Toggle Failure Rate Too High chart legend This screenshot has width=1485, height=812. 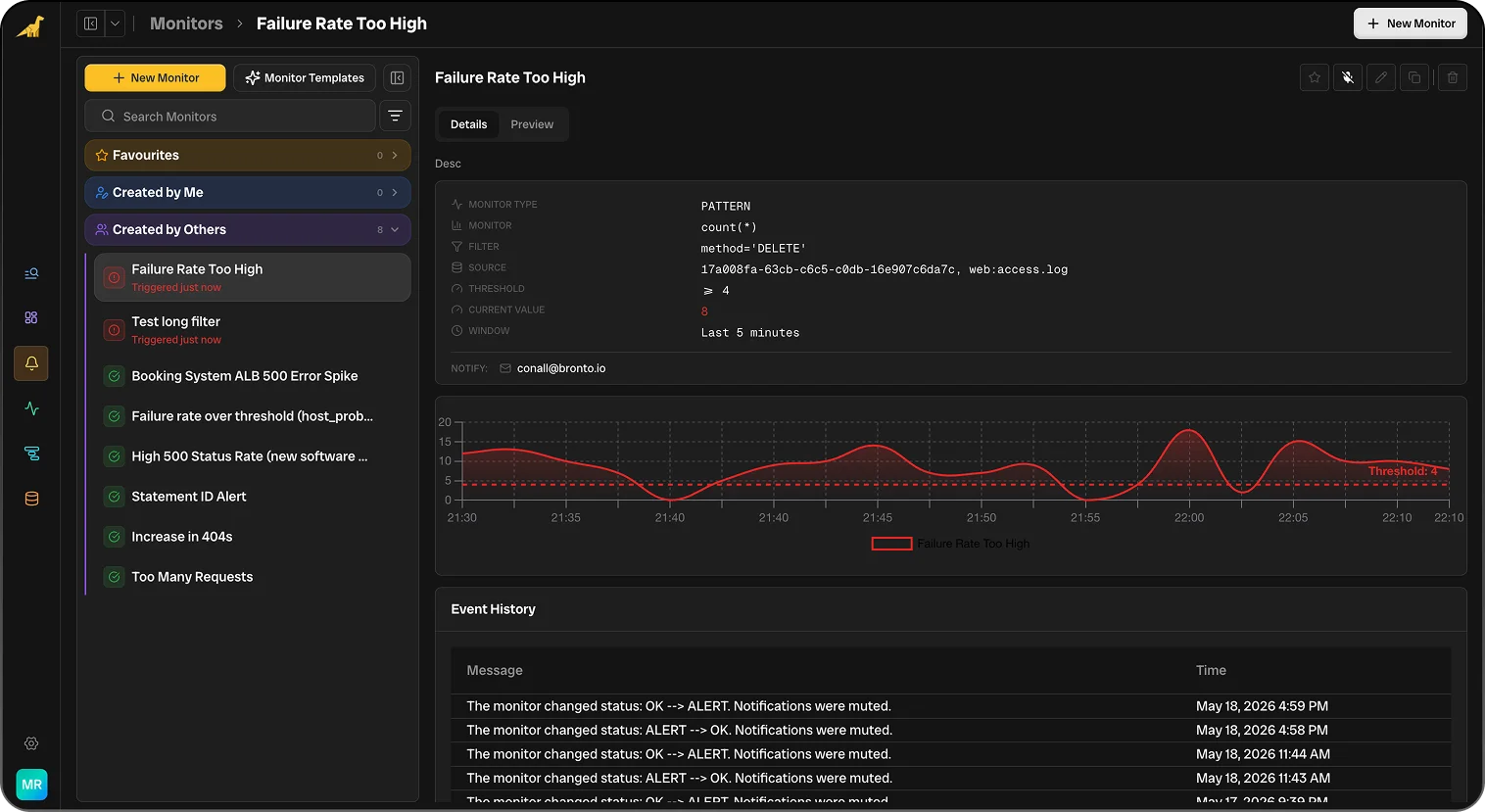click(950, 544)
